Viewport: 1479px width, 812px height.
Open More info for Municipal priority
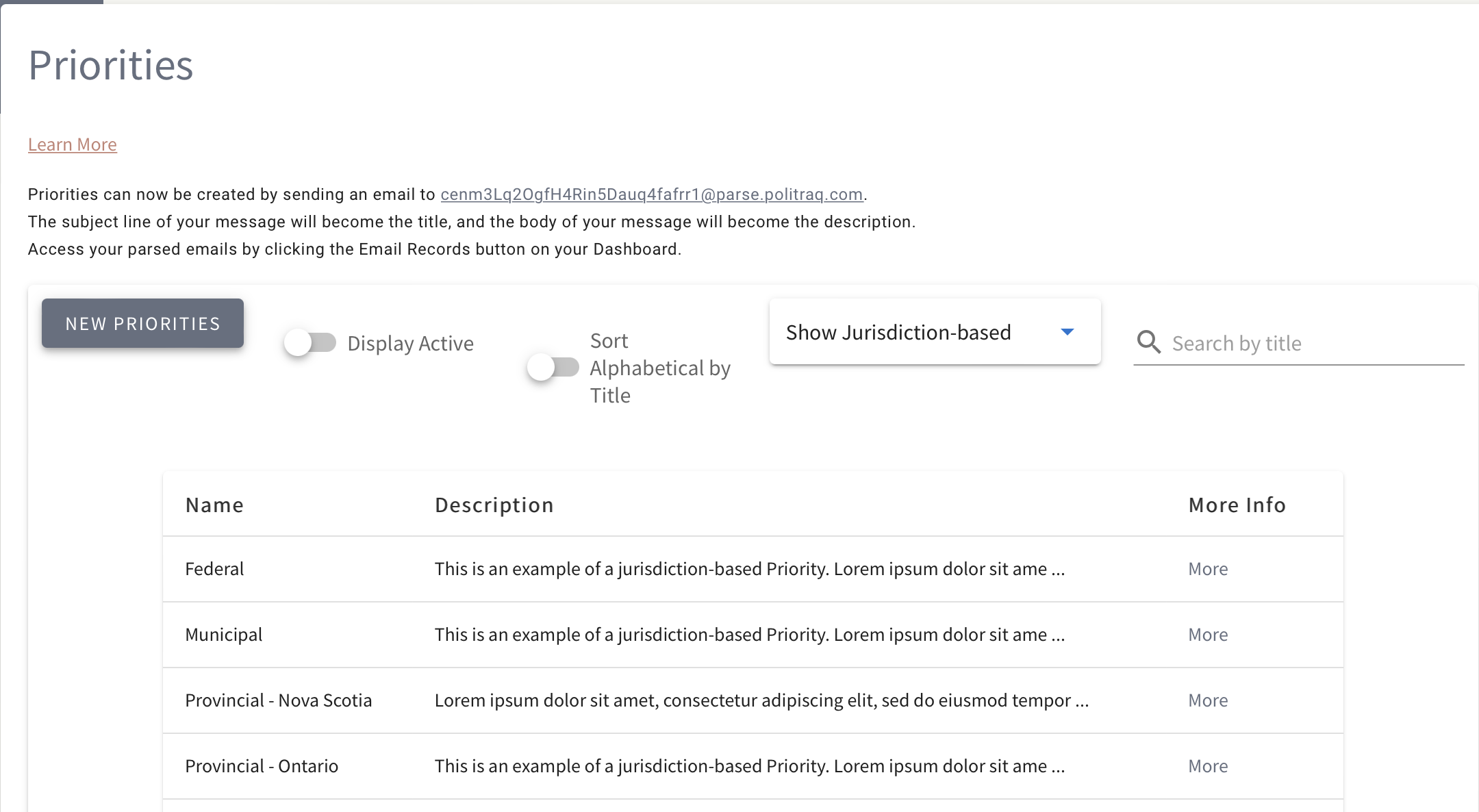1208,635
